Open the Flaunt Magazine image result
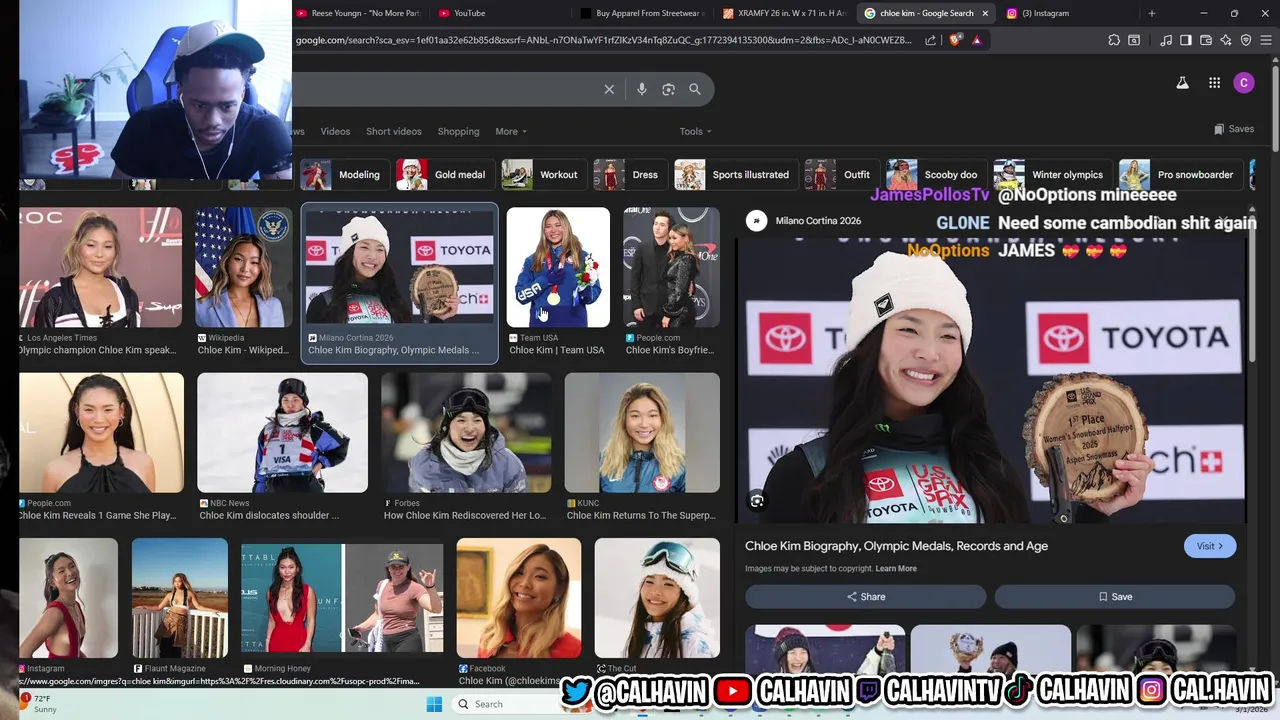Screen dimensions: 1280x720 [x=180, y=607]
